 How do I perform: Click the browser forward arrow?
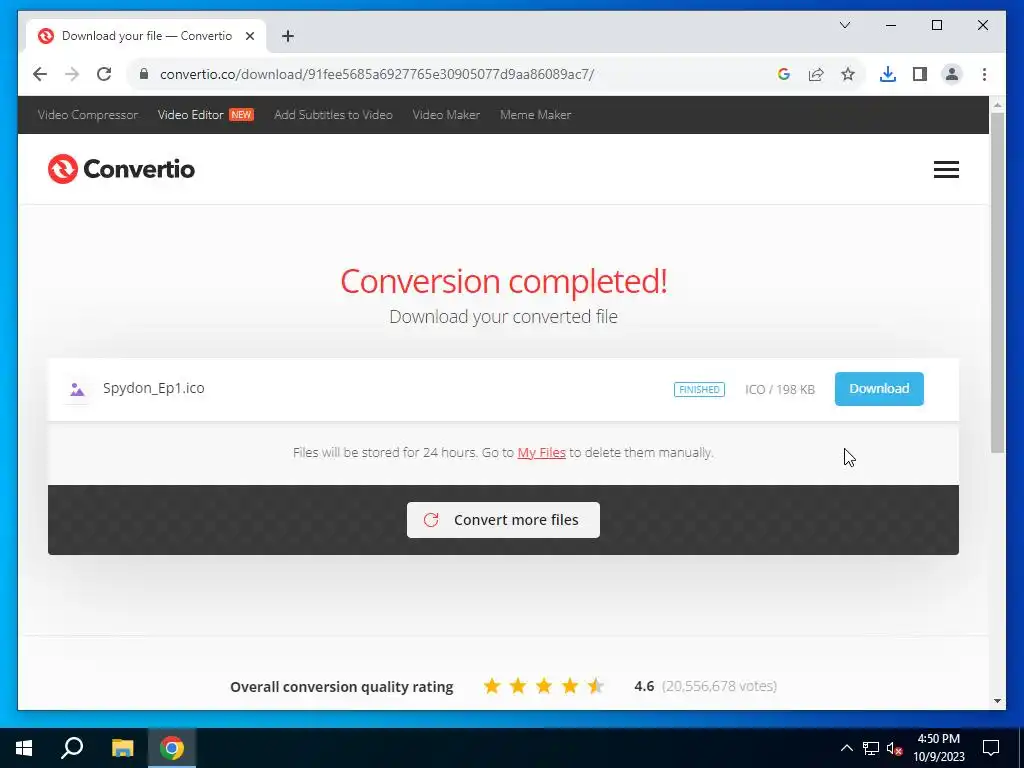click(x=72, y=74)
